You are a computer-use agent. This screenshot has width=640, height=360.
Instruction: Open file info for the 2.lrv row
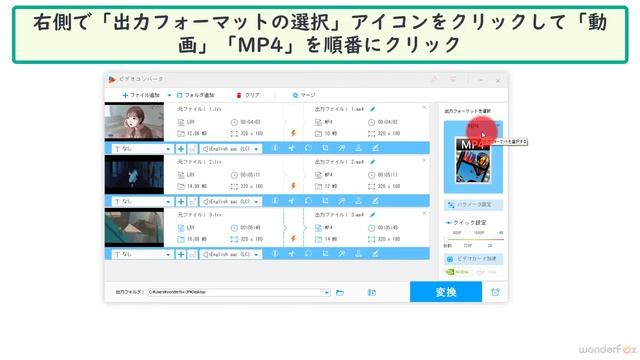(275, 200)
